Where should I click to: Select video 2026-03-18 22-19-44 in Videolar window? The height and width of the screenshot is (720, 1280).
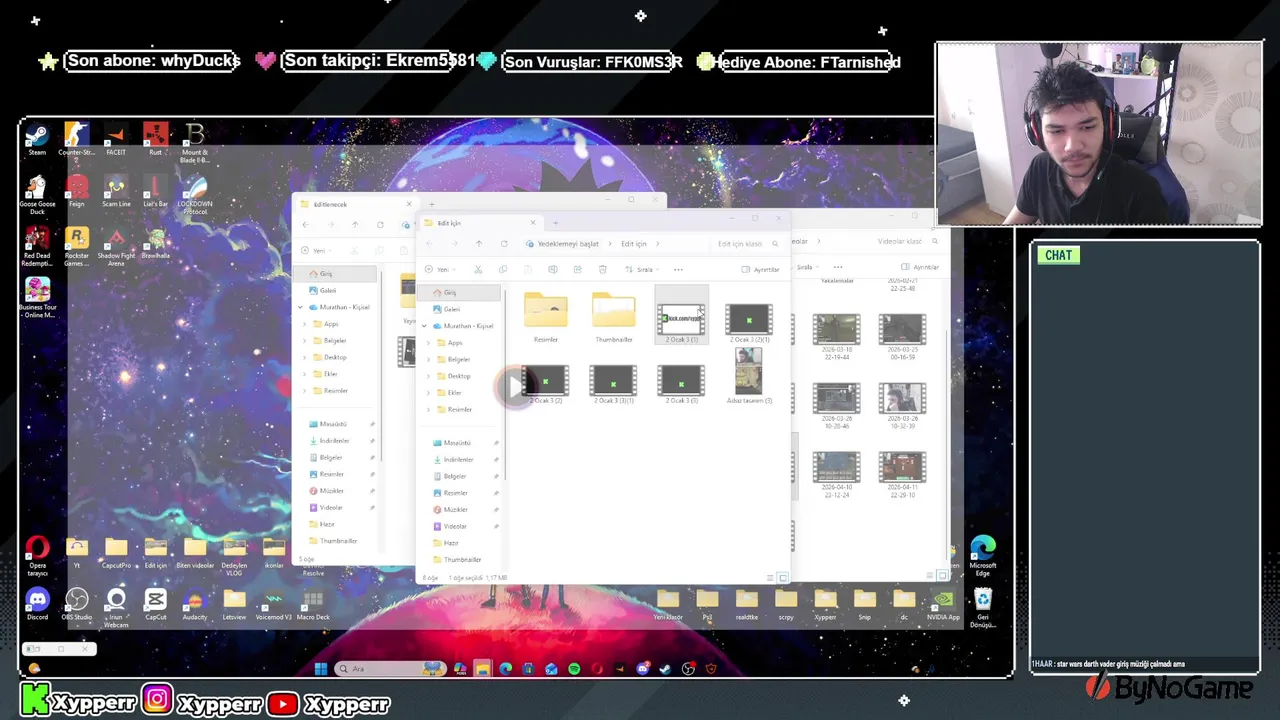coord(836,337)
